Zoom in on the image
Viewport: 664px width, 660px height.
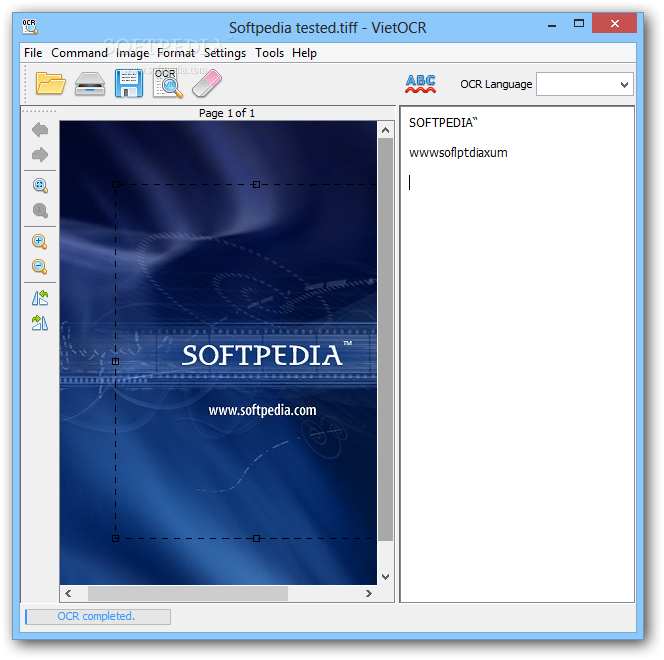click(x=39, y=242)
